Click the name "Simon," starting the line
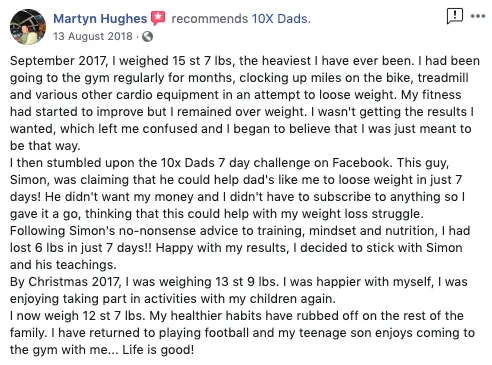 click(x=30, y=180)
